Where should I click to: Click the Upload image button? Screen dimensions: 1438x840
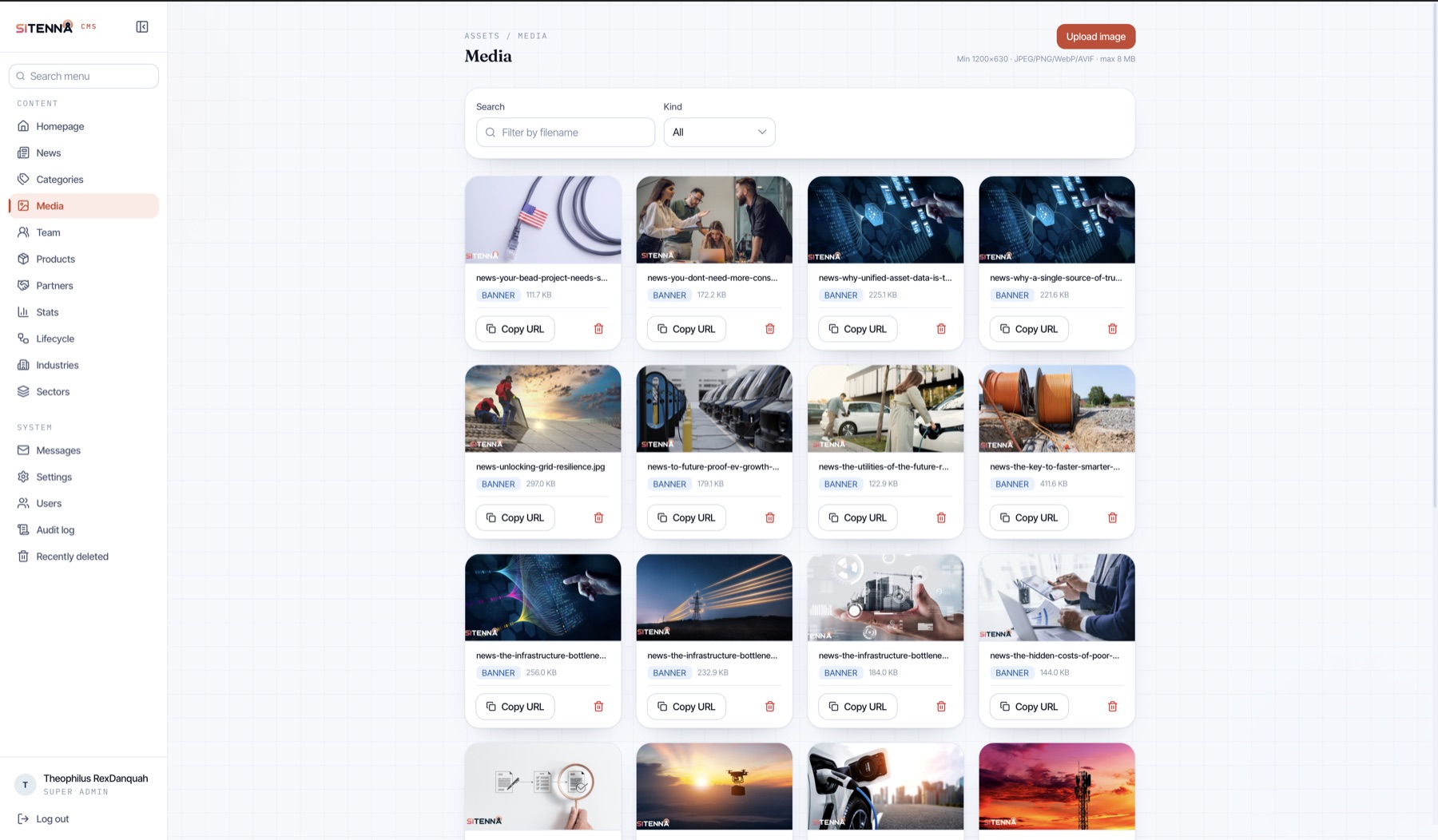click(1095, 37)
